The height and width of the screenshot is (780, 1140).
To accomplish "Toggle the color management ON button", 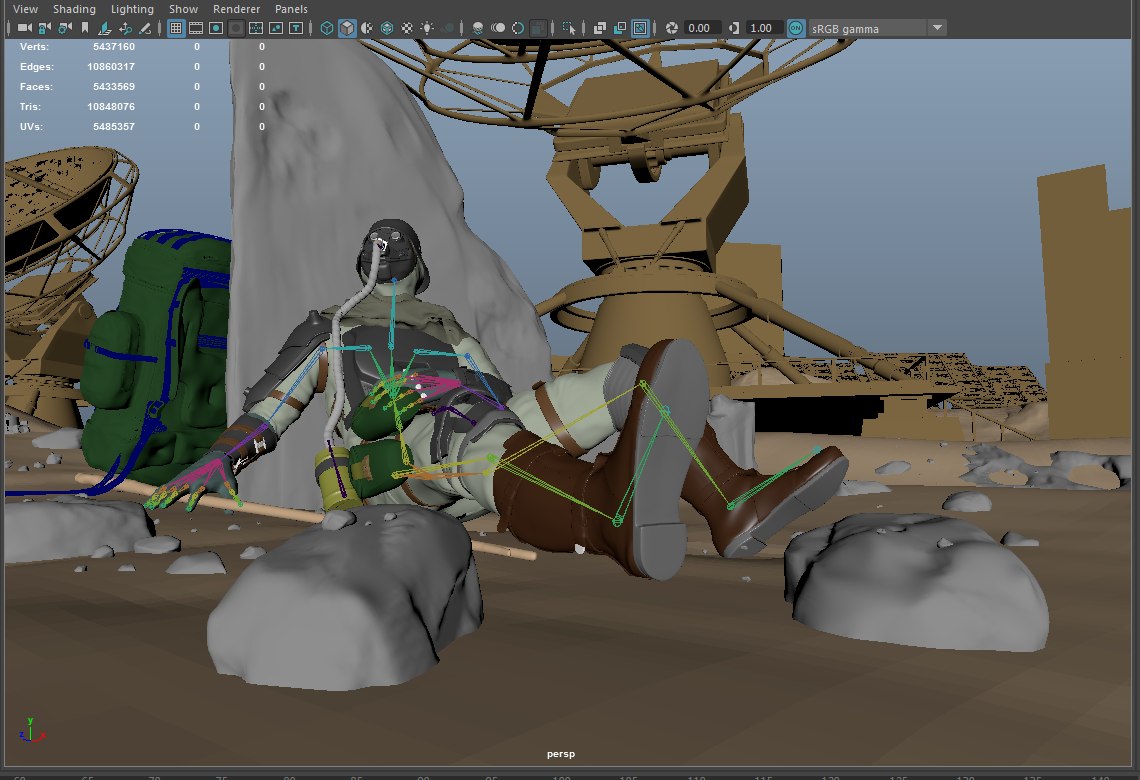I will pos(796,28).
